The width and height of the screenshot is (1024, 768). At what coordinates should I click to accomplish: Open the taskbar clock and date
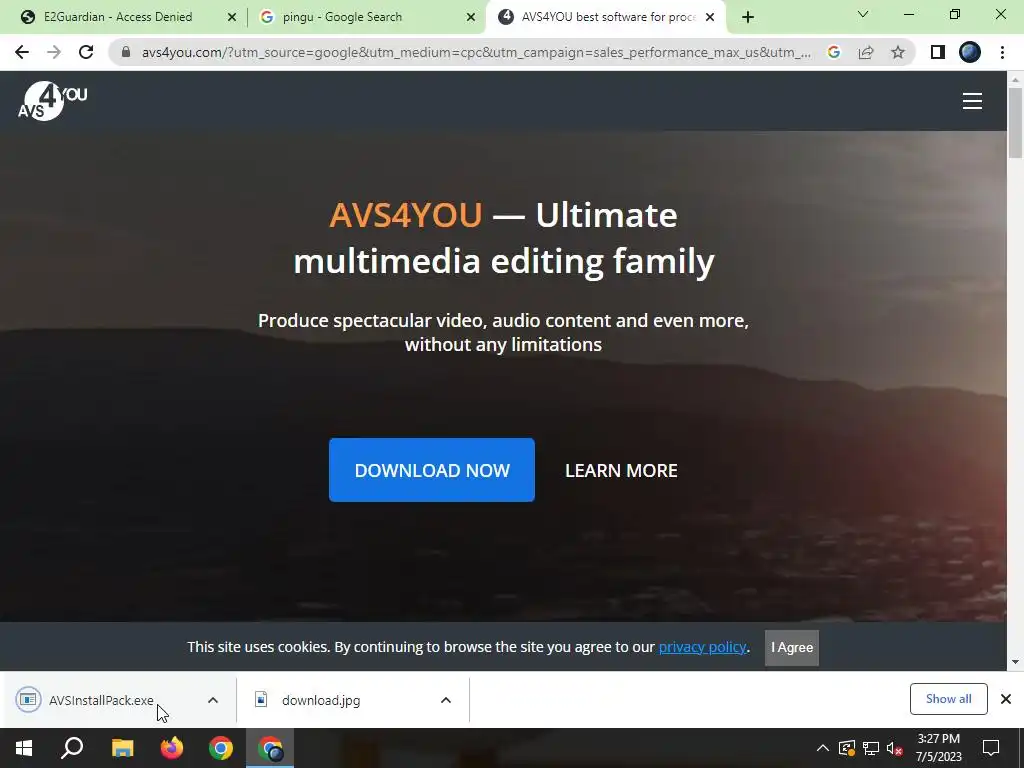tap(938, 748)
